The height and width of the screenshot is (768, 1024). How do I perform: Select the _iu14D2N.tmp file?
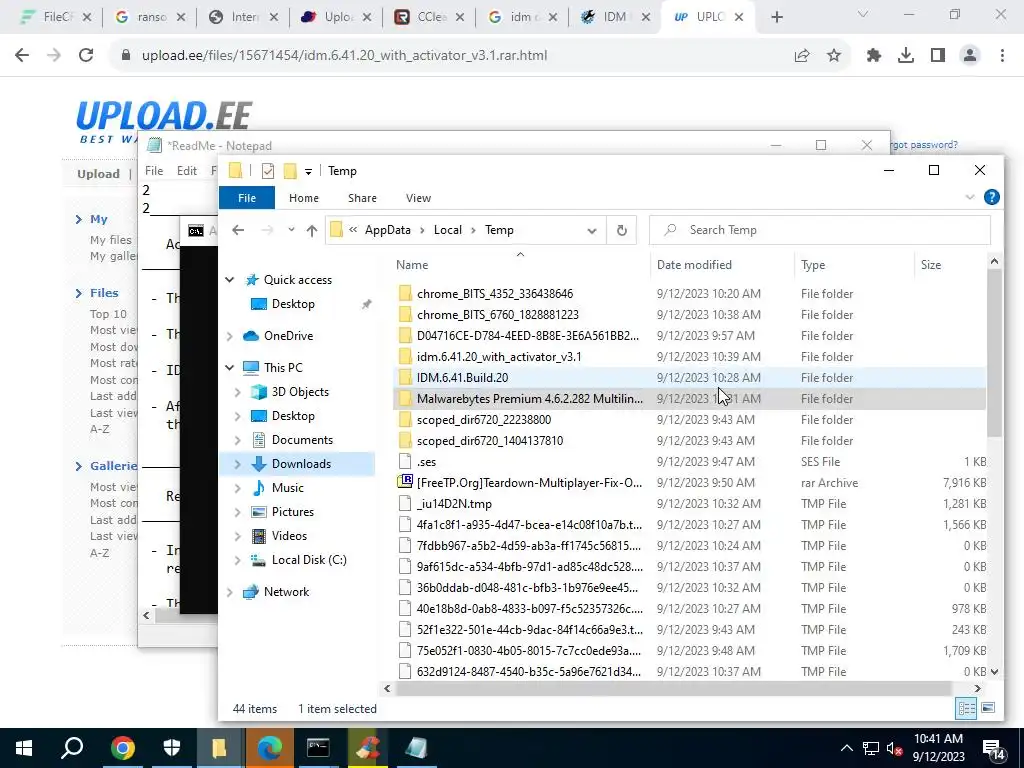[x=454, y=504]
